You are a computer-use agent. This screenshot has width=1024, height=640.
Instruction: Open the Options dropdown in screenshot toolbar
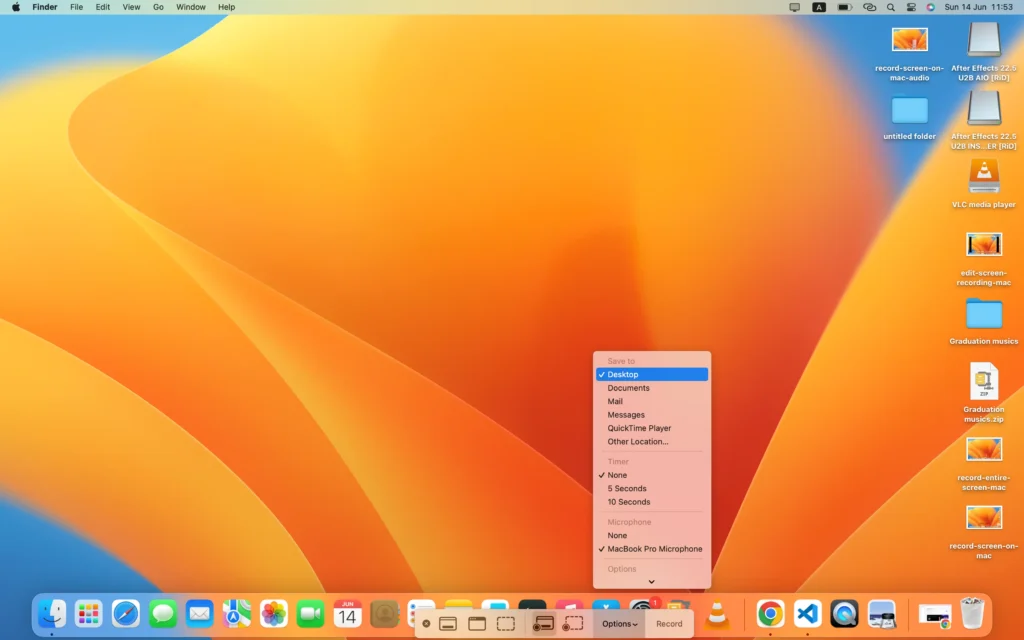point(620,624)
